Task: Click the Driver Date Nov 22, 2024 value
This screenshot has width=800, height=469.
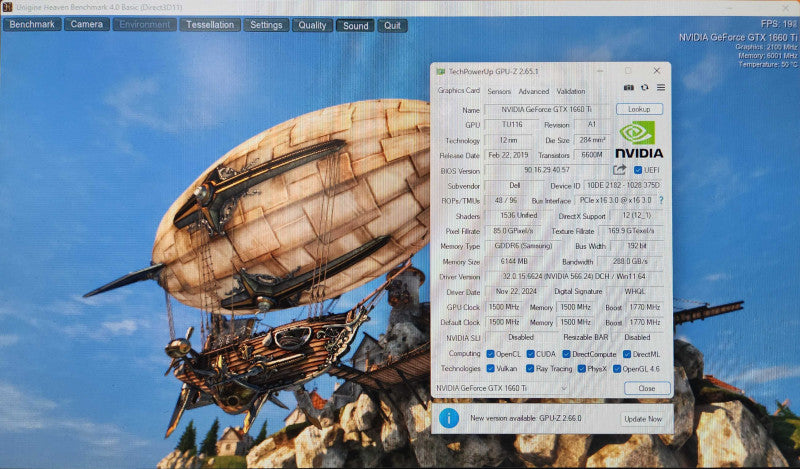Action: (515, 291)
